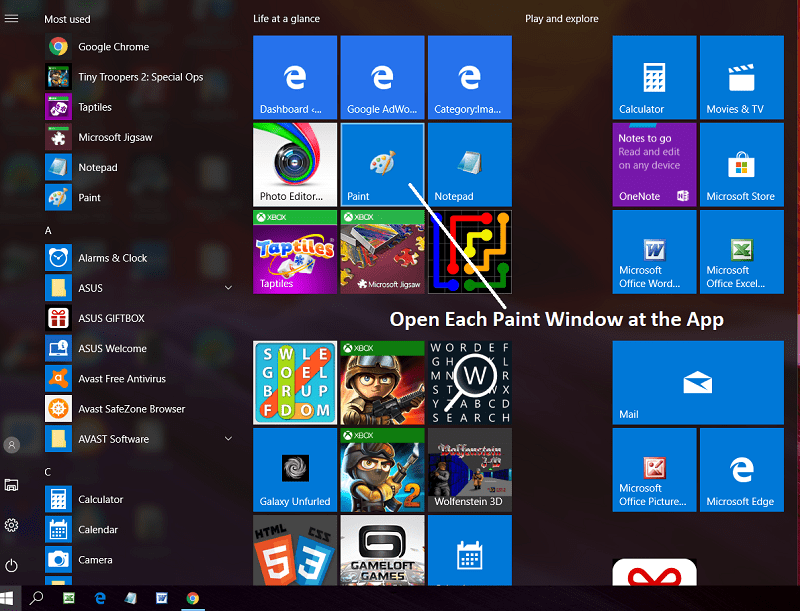Click the letter C section header
Screen dimensions: 800x611
click(47, 472)
